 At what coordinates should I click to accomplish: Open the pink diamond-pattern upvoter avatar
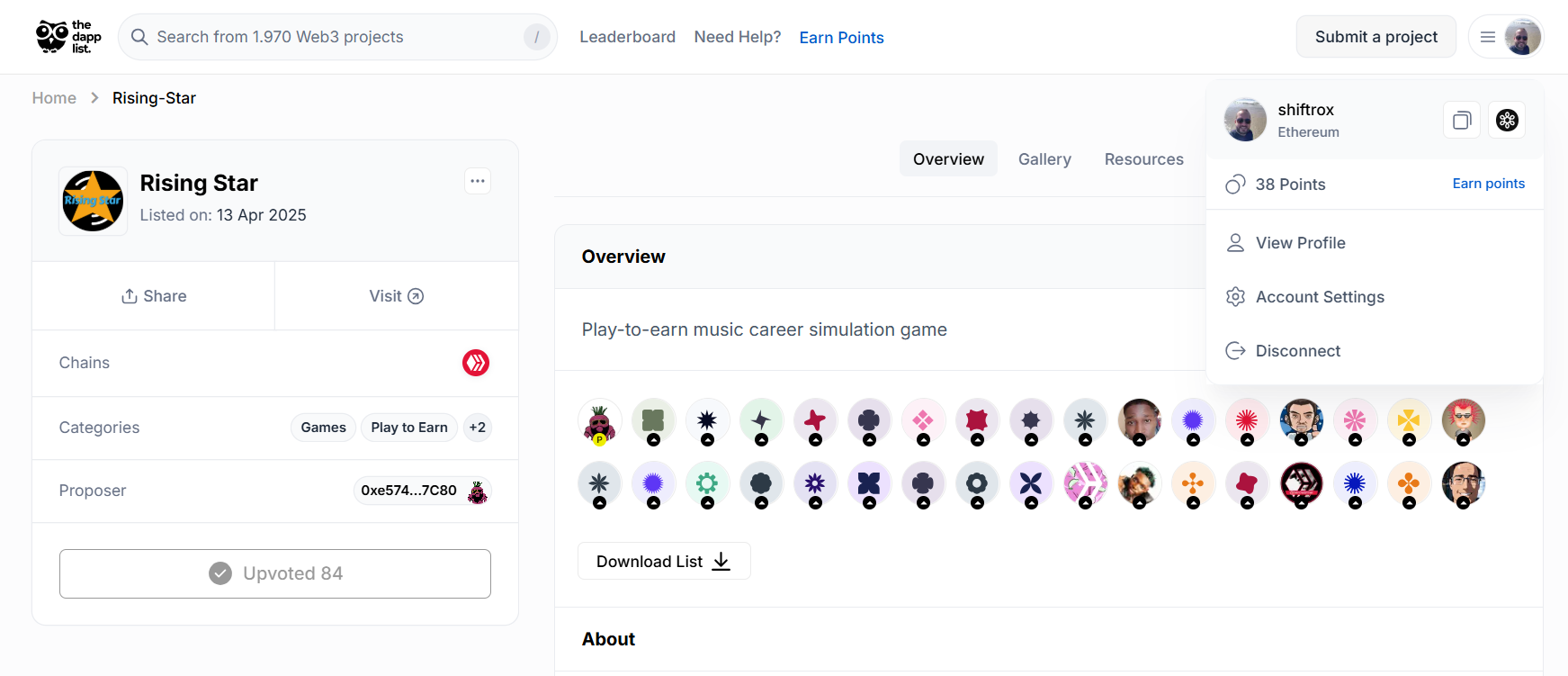923,420
